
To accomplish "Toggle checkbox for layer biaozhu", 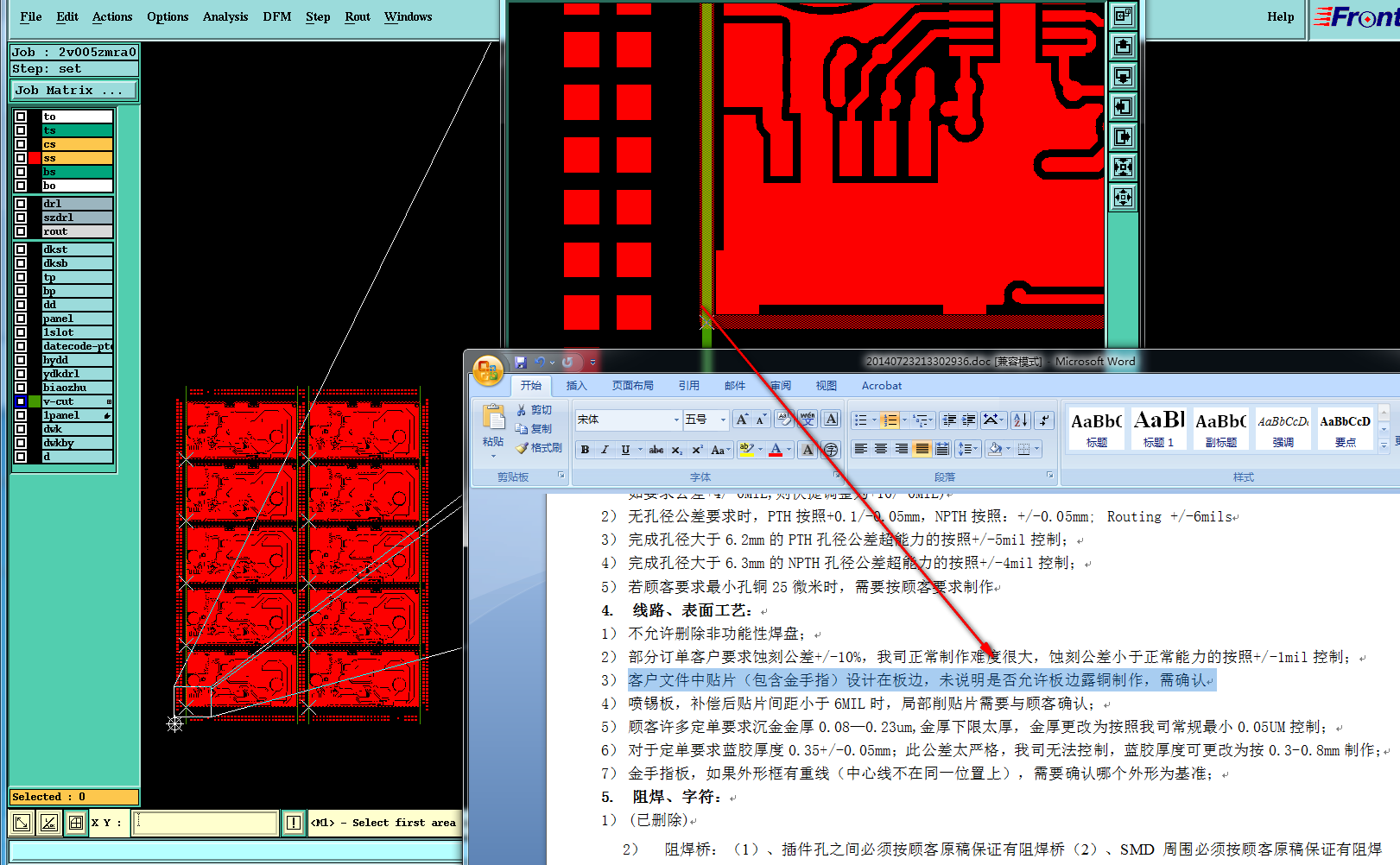I will [21, 388].
